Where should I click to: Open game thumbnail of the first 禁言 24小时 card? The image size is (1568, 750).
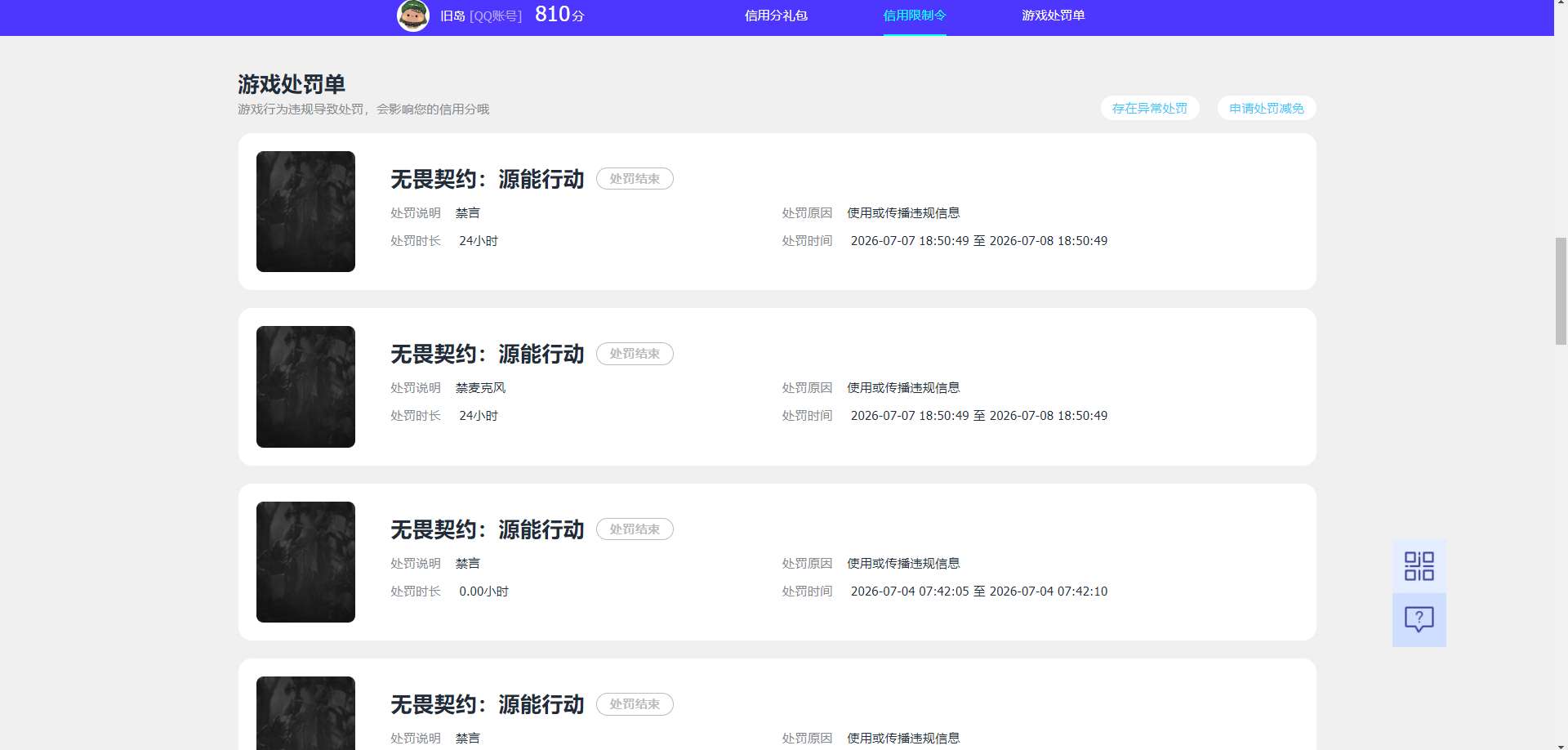pyautogui.click(x=305, y=212)
